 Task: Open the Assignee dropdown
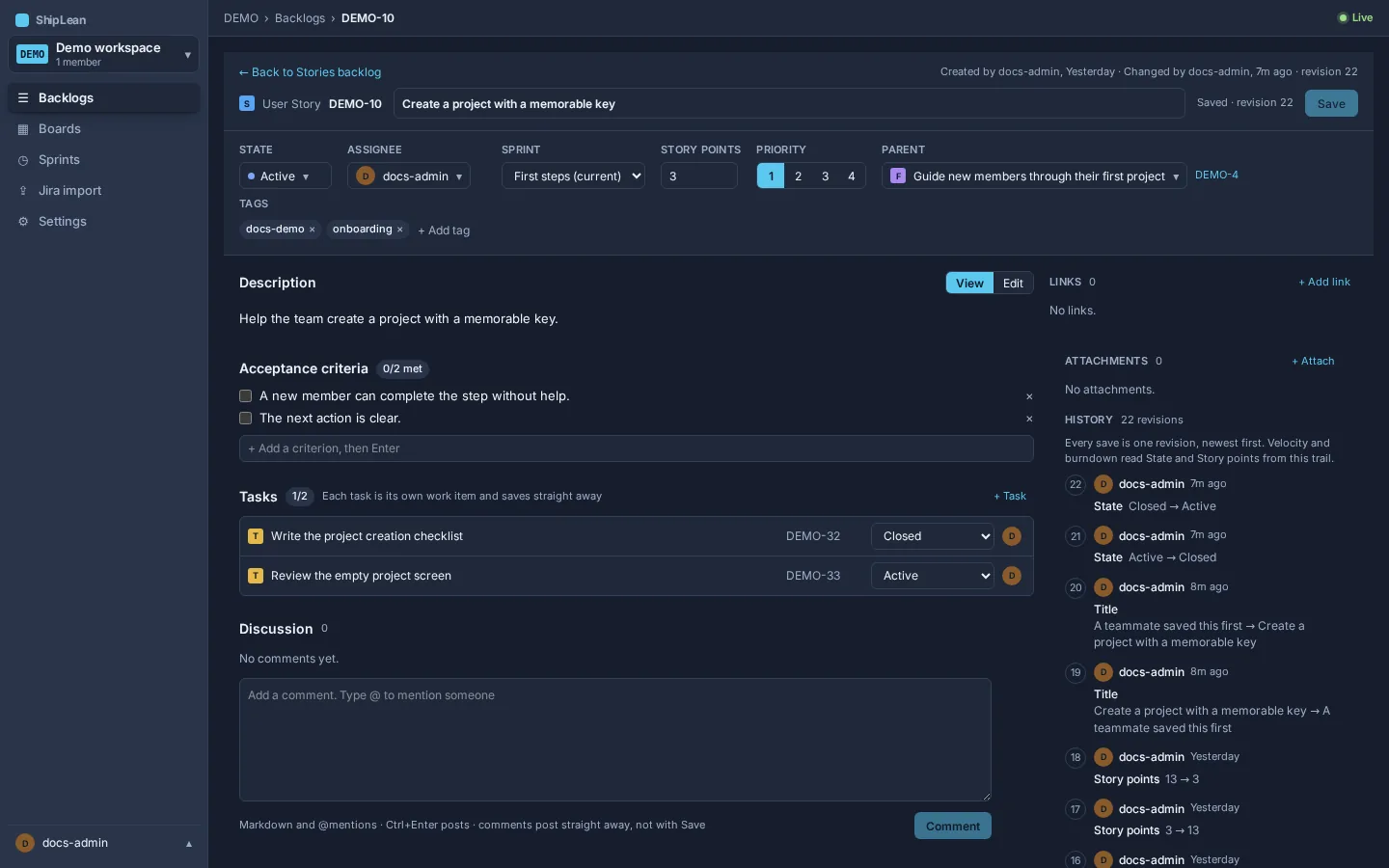(409, 176)
